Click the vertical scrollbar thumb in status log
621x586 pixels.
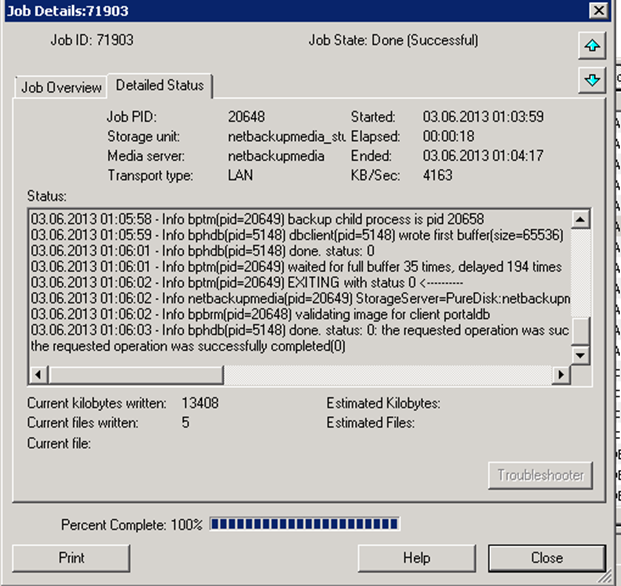pyautogui.click(x=580, y=331)
